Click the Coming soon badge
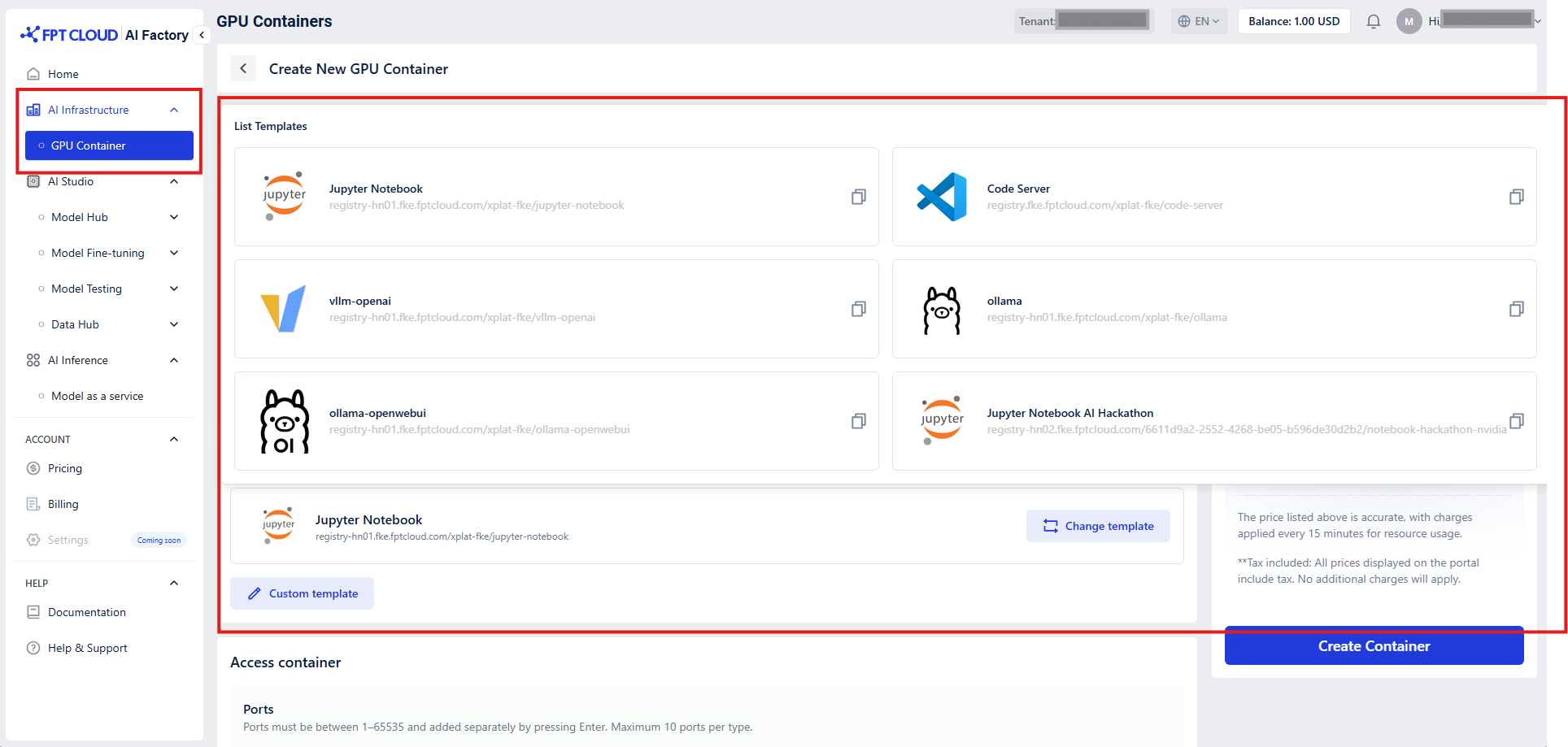1568x747 pixels. 159,540
